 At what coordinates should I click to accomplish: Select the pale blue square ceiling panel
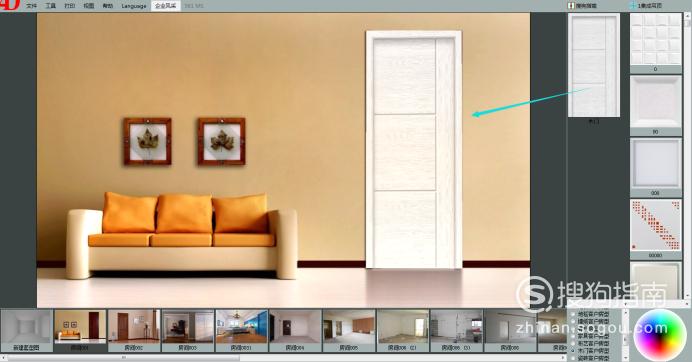pyautogui.click(x=655, y=163)
